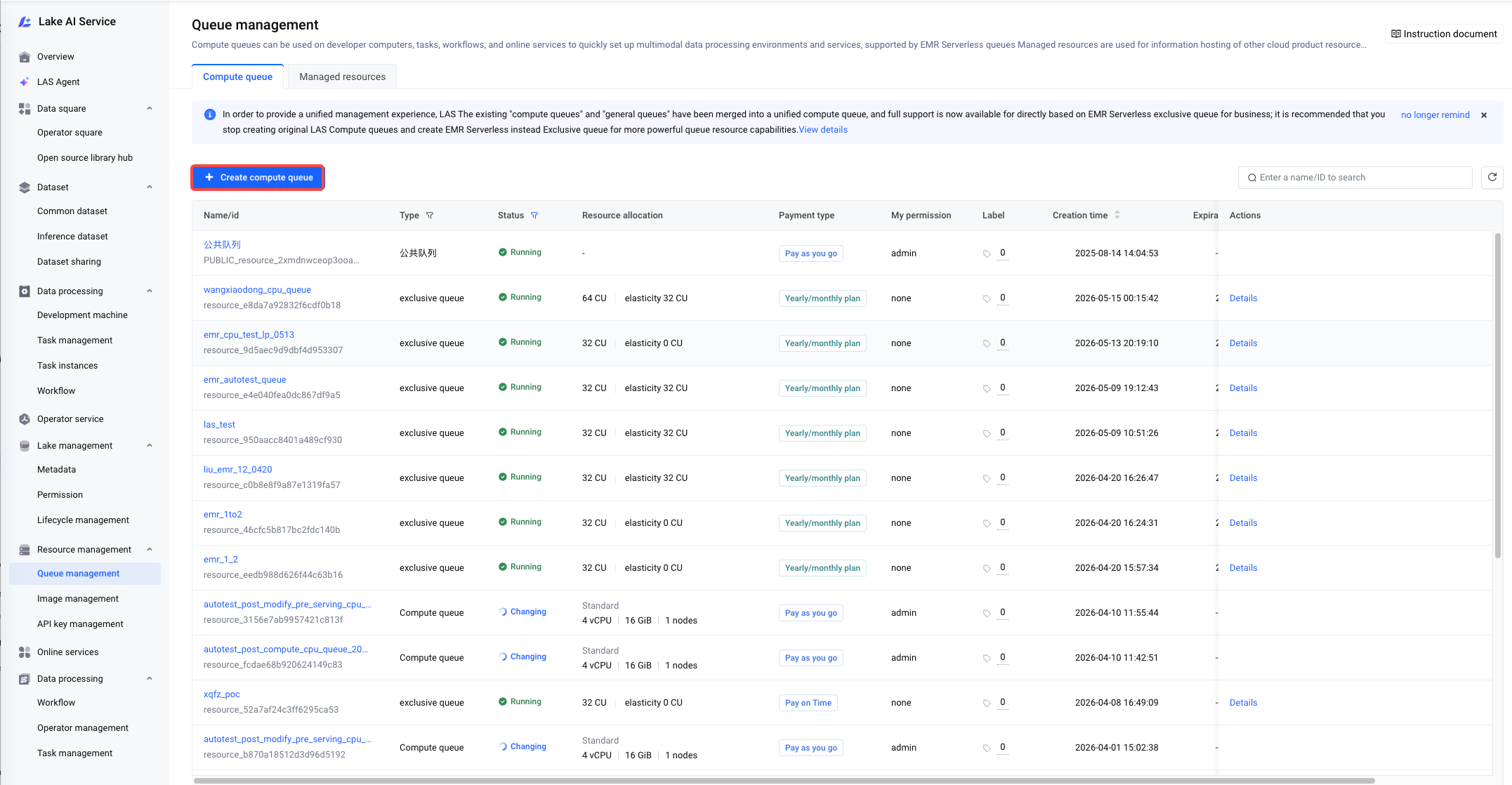Image resolution: width=1512 pixels, height=785 pixels.
Task: Collapse the Resource management section
Action: [150, 550]
